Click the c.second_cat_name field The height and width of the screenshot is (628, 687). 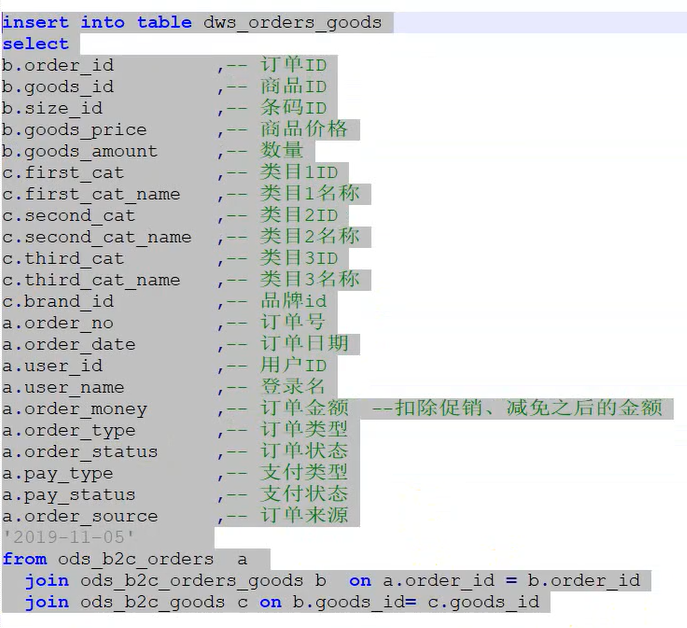[97, 238]
